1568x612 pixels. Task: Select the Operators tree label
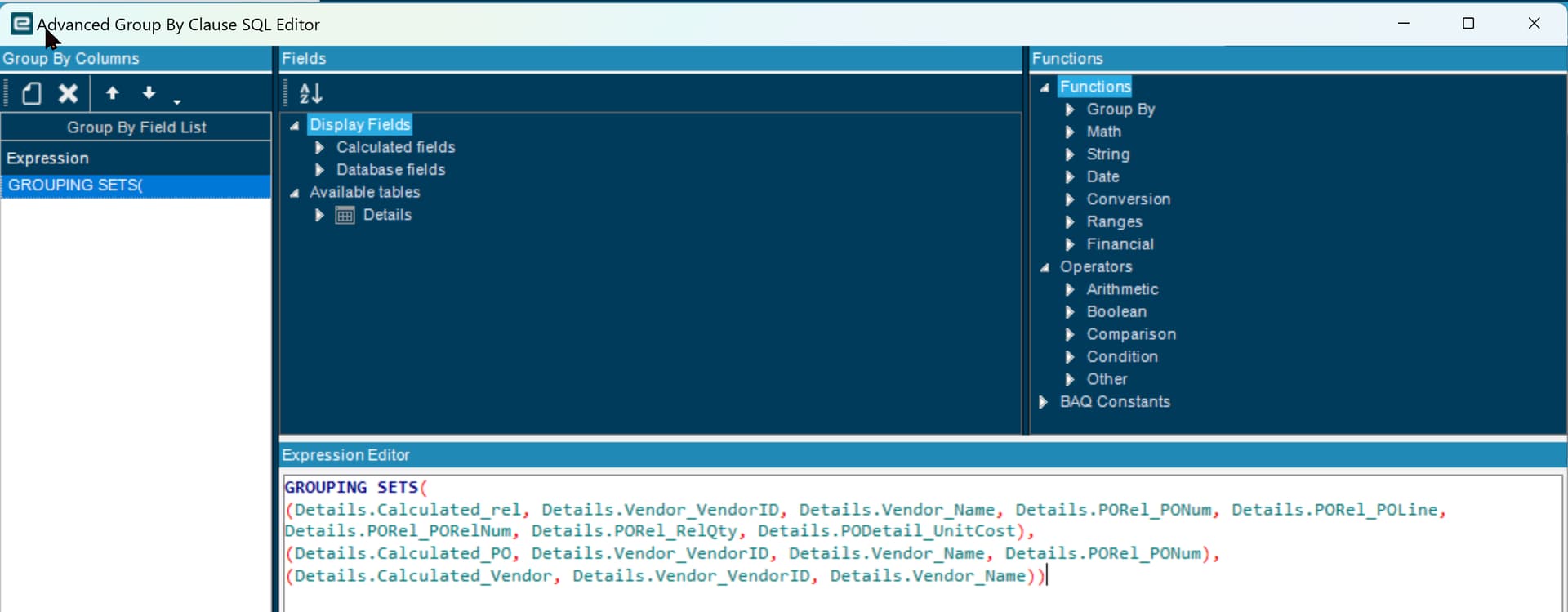(x=1096, y=266)
